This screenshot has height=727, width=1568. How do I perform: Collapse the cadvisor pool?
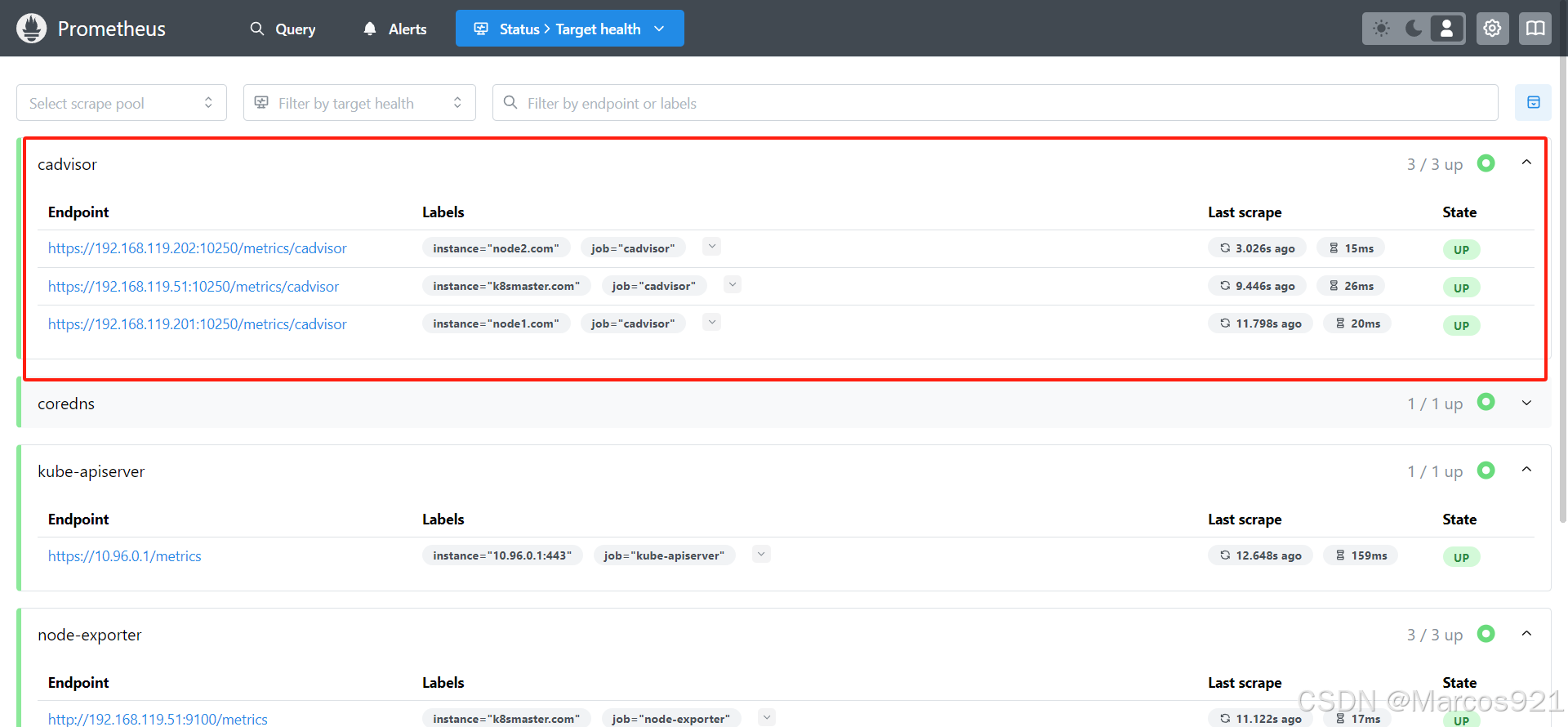tap(1526, 163)
